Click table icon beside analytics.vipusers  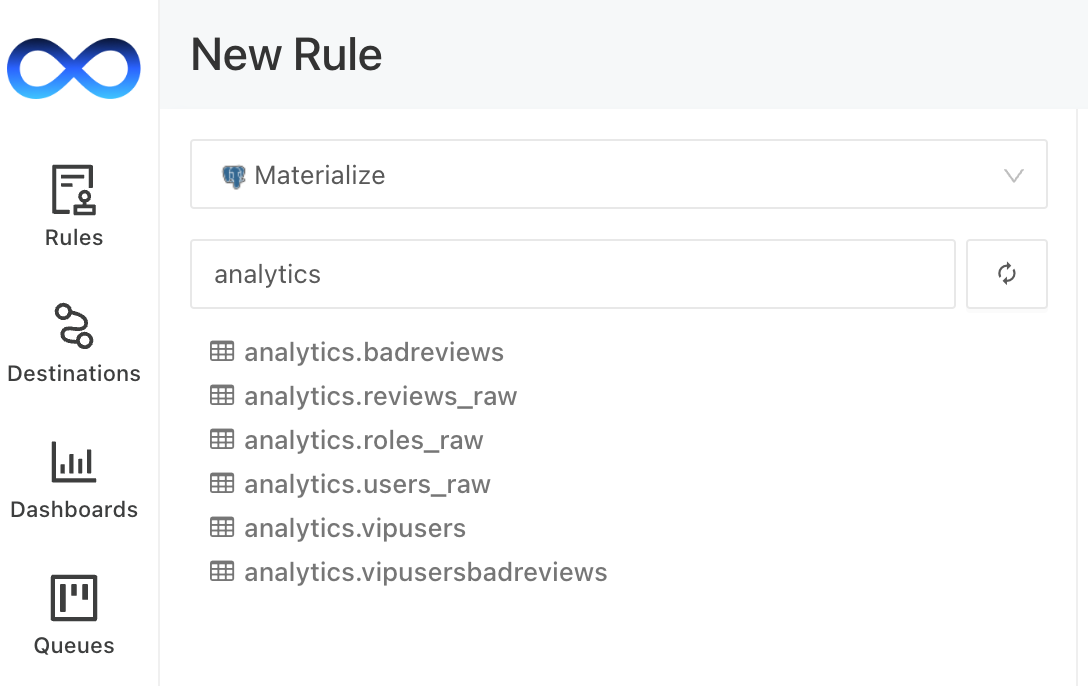(221, 528)
